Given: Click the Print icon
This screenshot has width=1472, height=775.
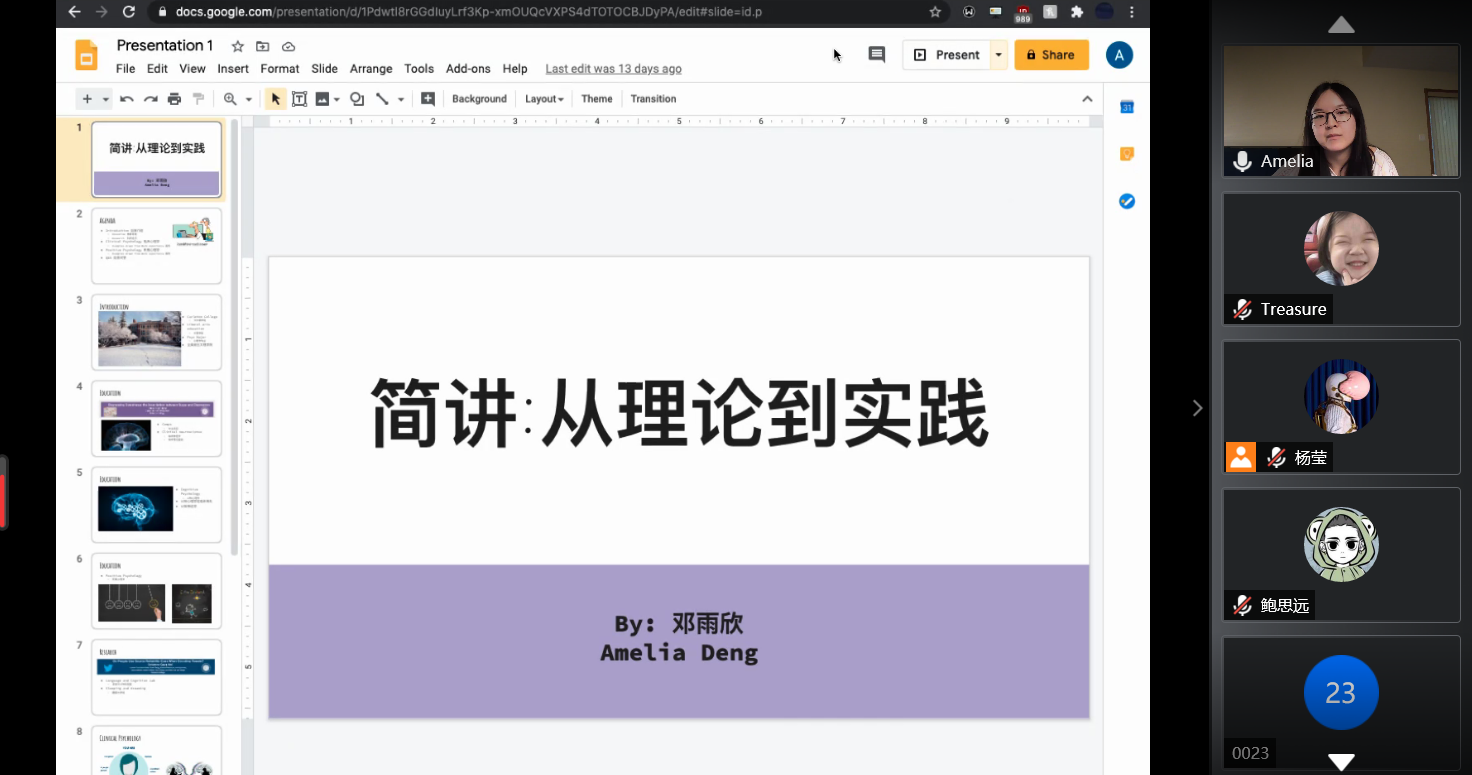Looking at the screenshot, I should click(x=175, y=99).
